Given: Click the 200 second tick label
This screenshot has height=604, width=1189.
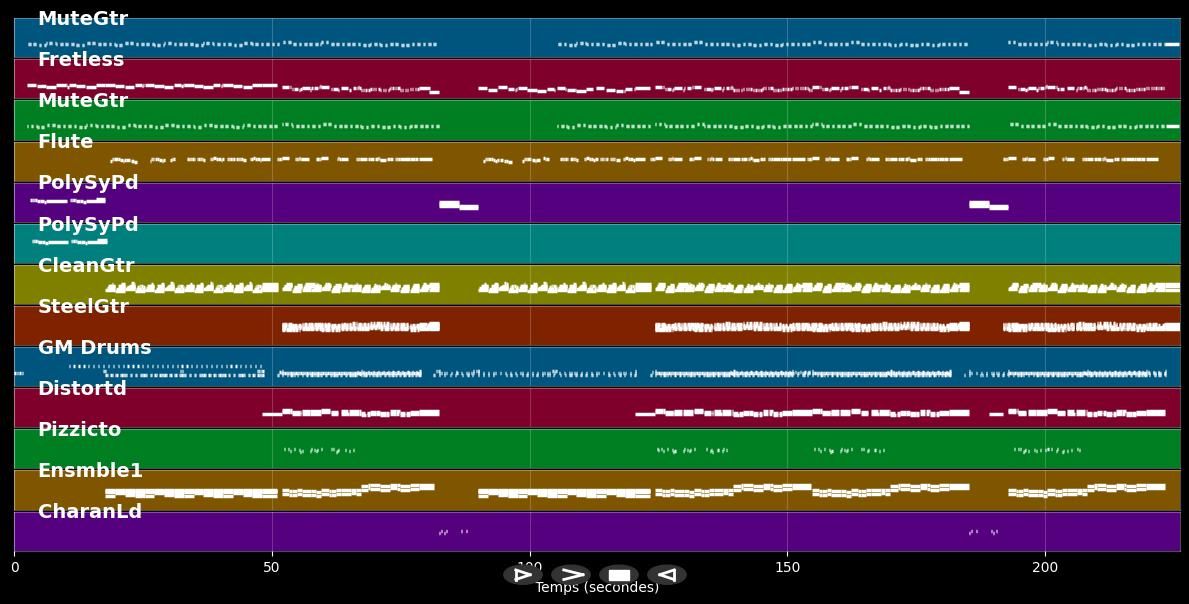Looking at the screenshot, I should (x=1045, y=568).
